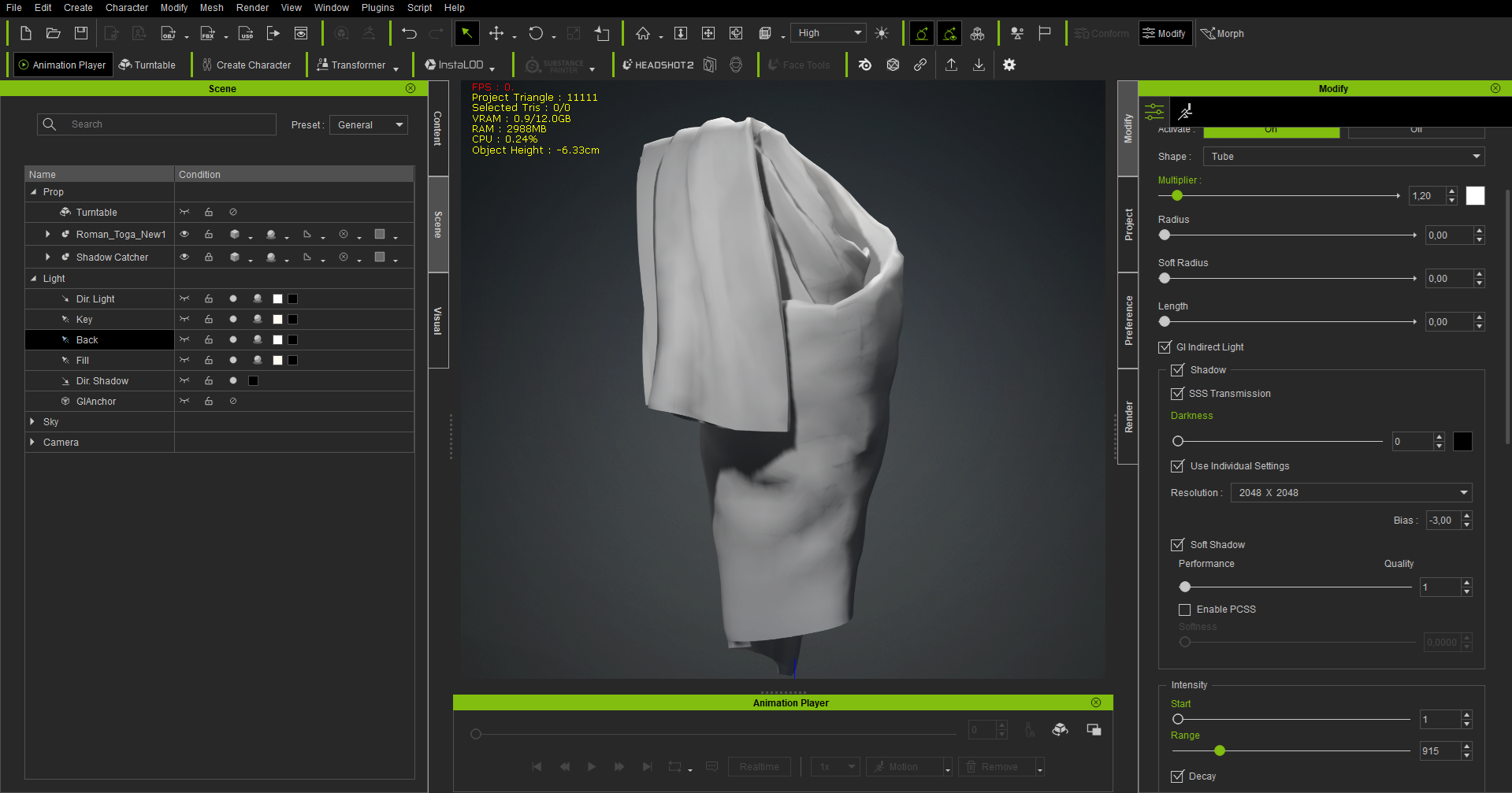Click the sliders attribute tab icon in Modify panel
Image resolution: width=1512 pixels, height=793 pixels.
tap(1154, 111)
